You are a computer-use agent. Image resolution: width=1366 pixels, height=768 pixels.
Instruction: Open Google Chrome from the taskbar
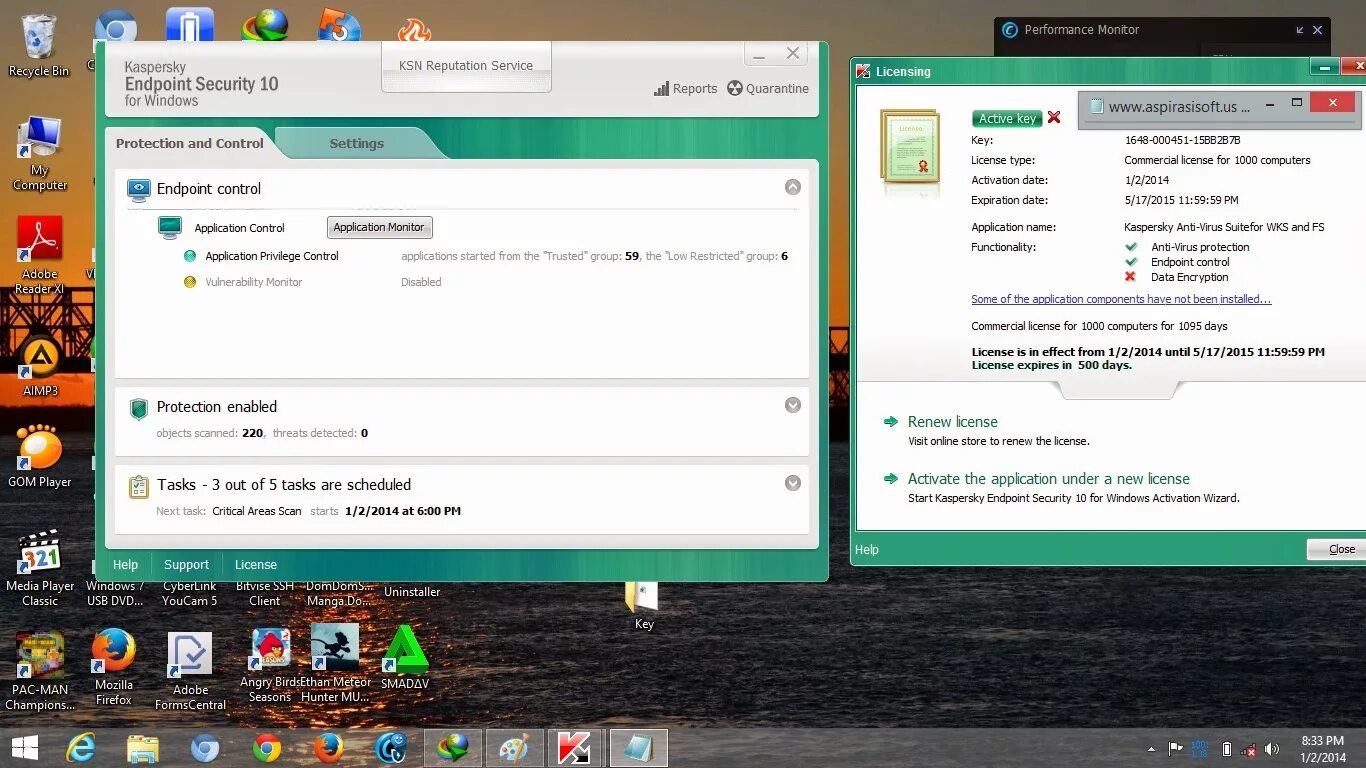tap(267, 748)
